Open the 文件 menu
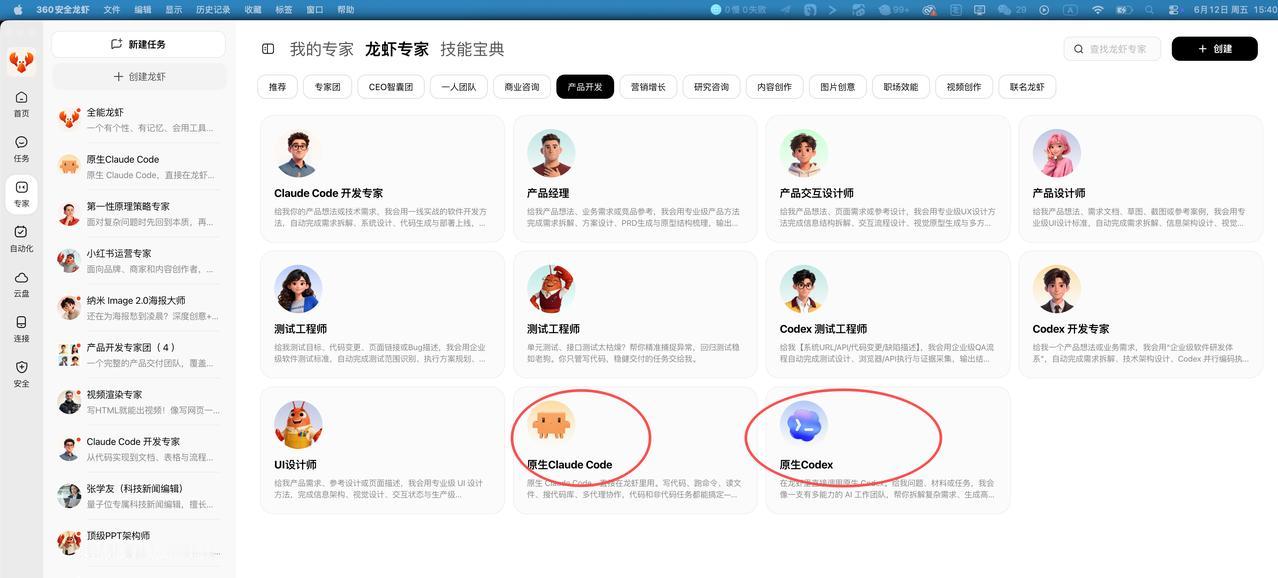1278x578 pixels. coord(112,9)
